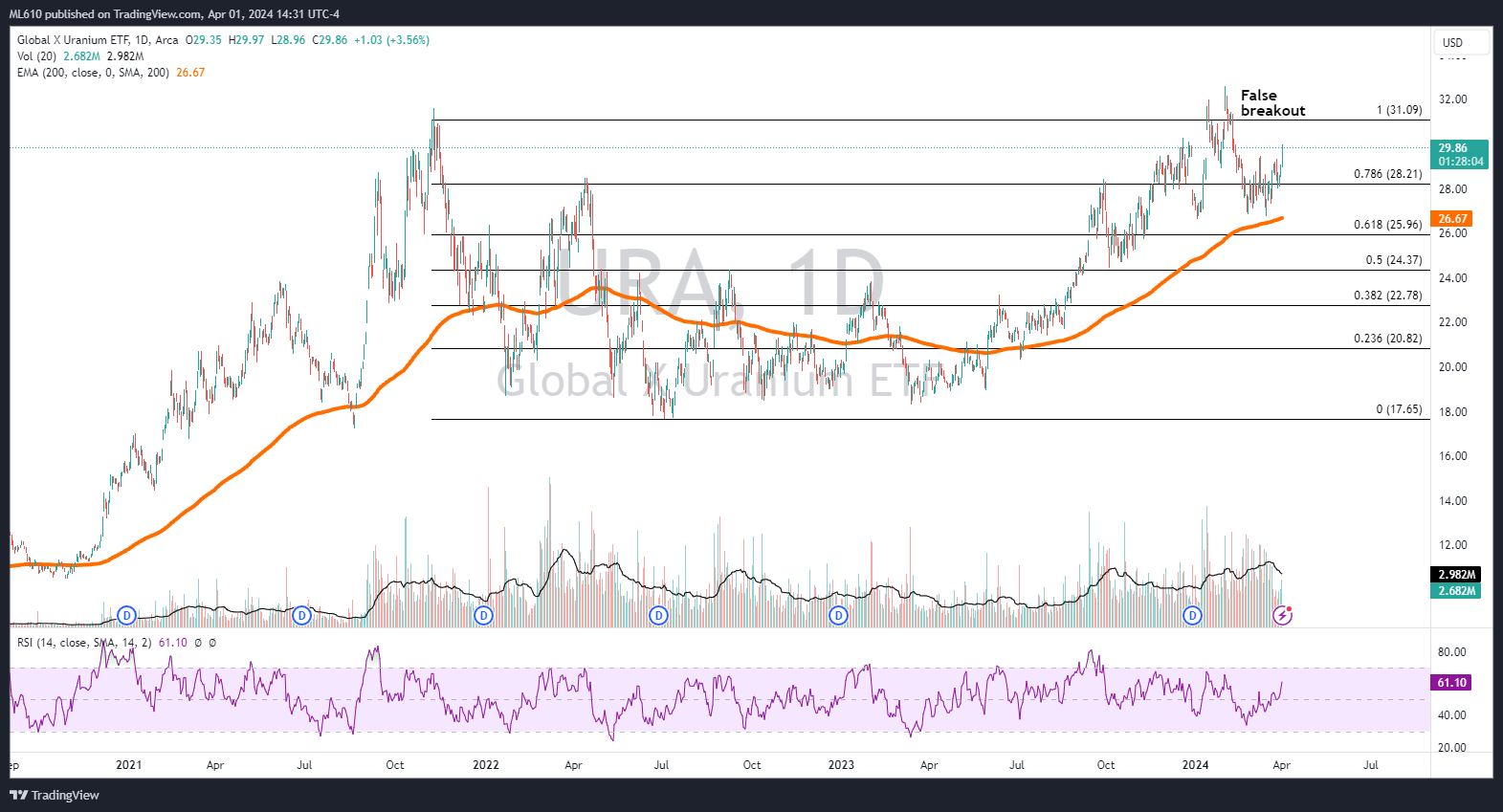Select the Global X Uranium ETF symbol legend
The image size is (1503, 812).
tap(98, 40)
